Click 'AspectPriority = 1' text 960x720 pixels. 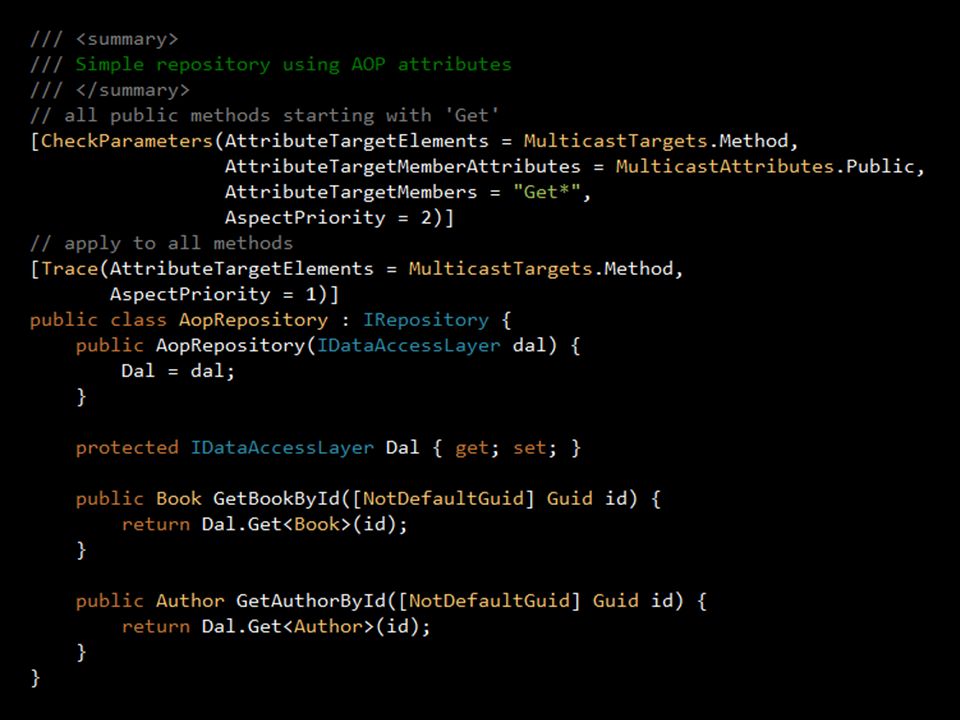click(x=214, y=294)
